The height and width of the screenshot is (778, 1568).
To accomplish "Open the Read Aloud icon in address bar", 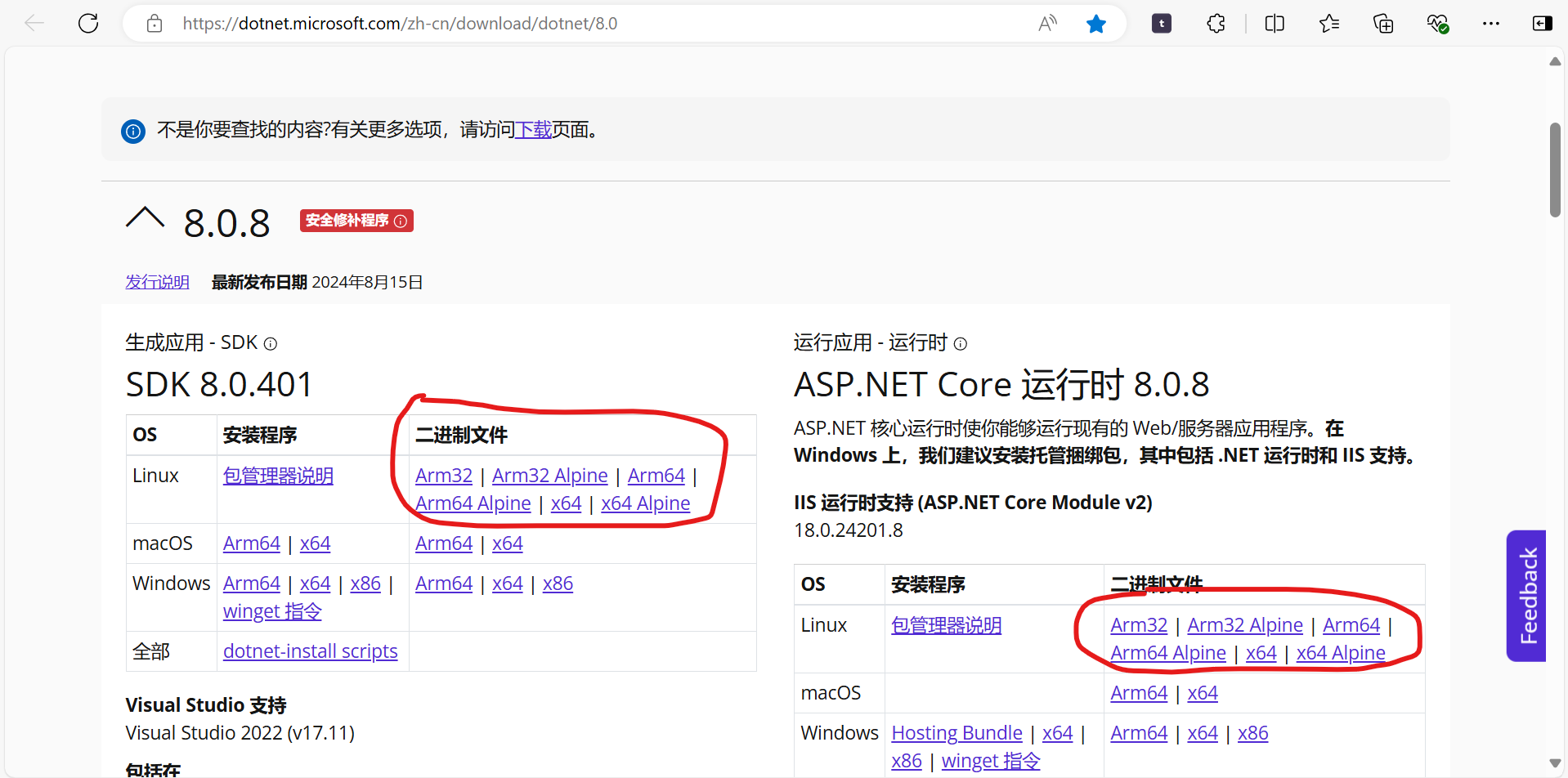I will point(1047,24).
